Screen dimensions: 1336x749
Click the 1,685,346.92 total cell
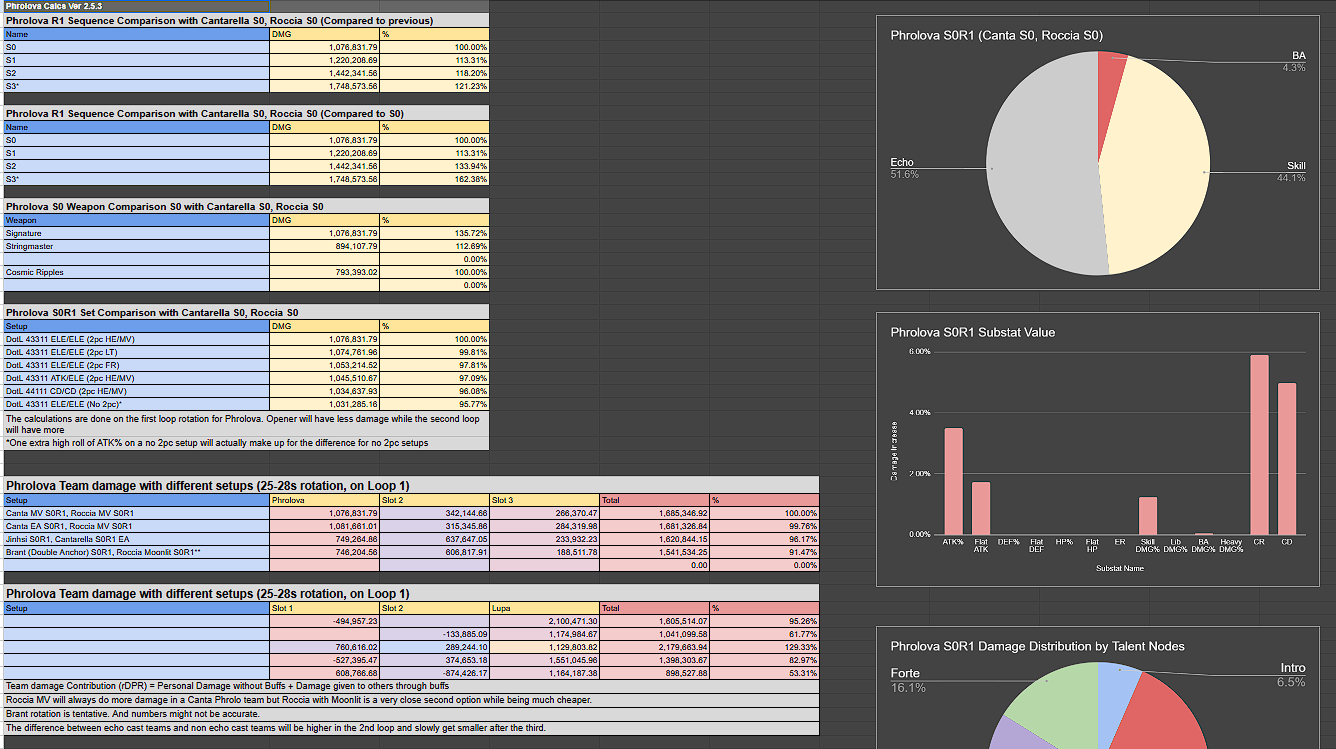tap(654, 513)
